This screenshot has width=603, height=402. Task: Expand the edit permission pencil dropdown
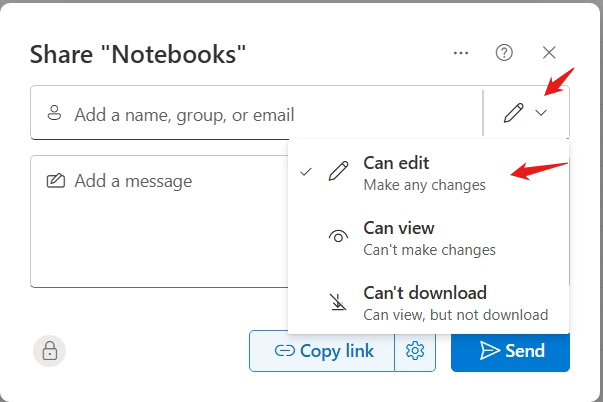coord(526,112)
